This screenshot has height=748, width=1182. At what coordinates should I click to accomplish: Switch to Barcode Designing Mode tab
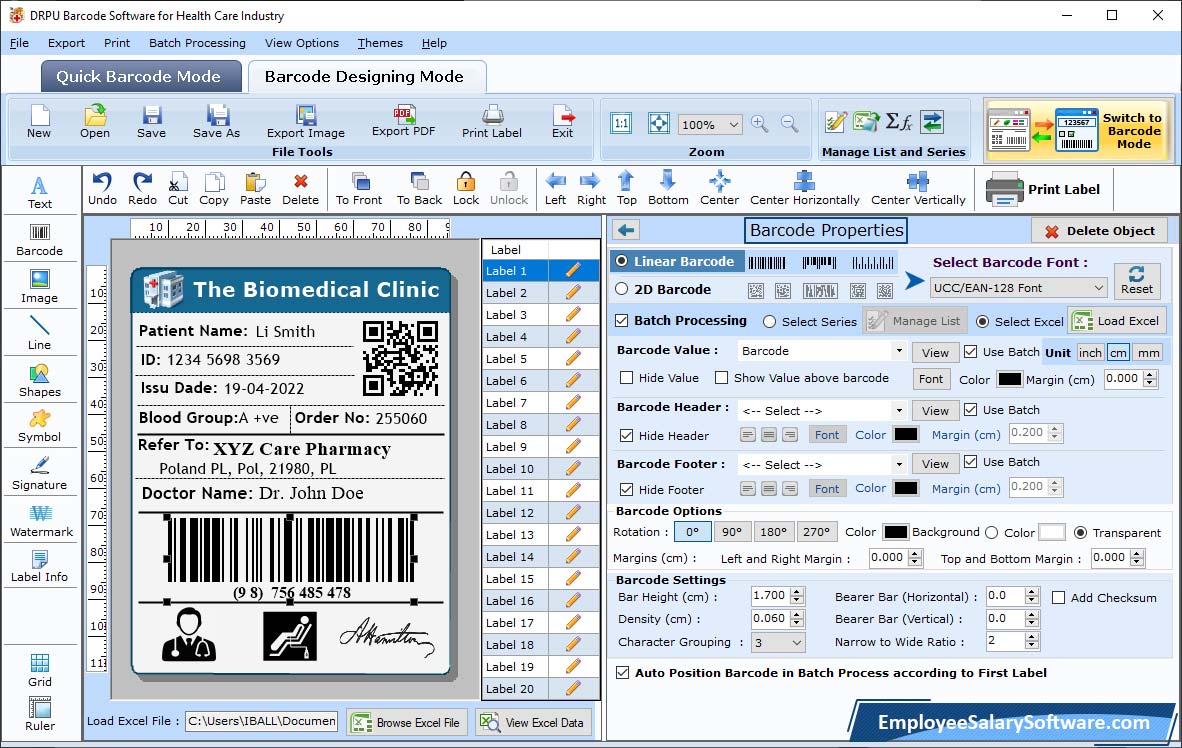click(365, 76)
